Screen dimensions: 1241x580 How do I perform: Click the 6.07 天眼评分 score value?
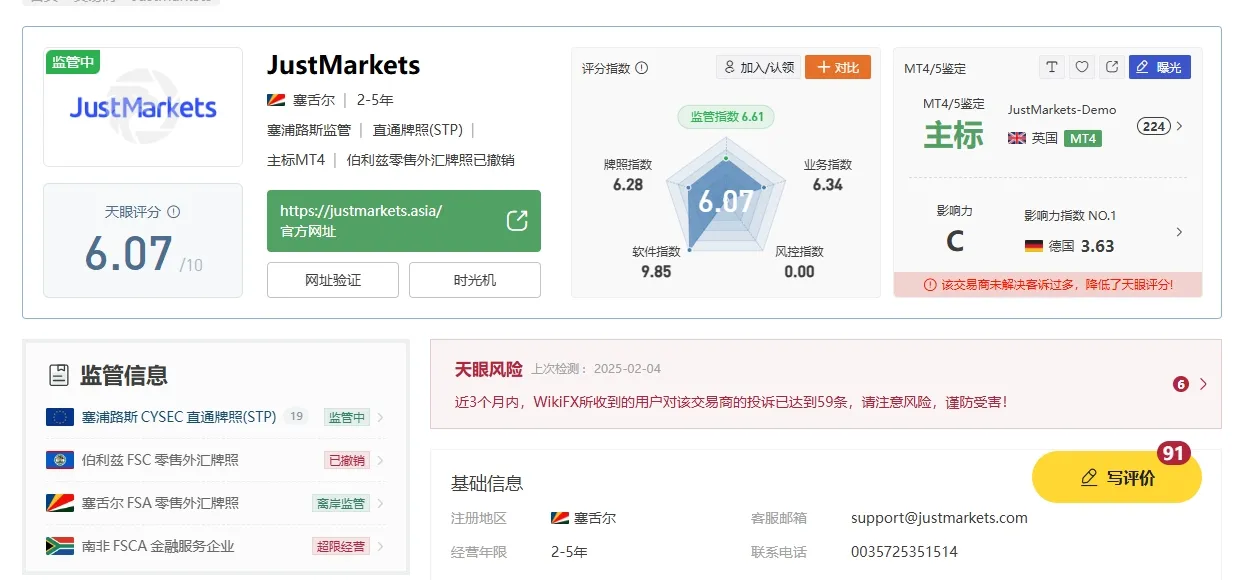(x=129, y=253)
